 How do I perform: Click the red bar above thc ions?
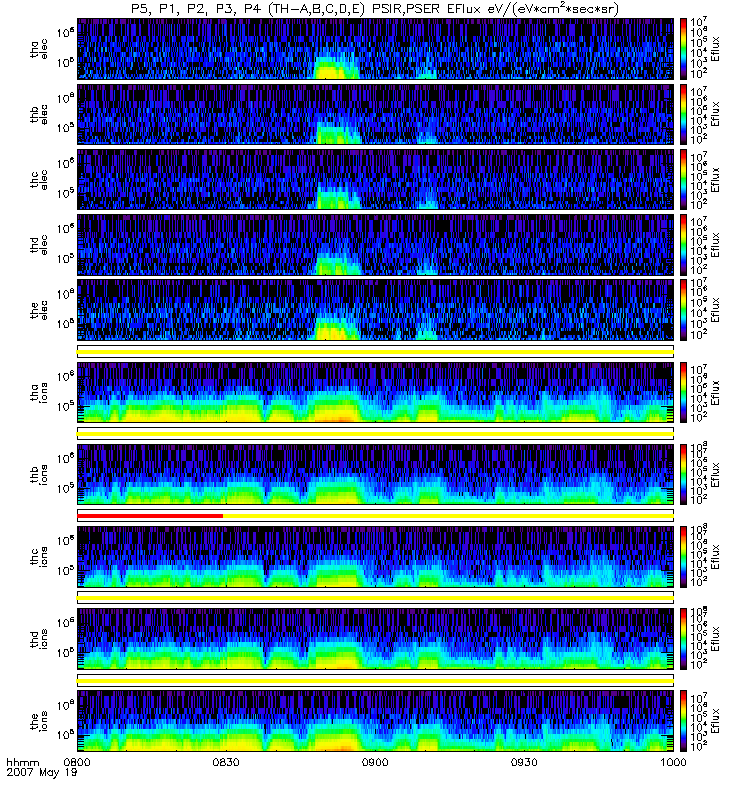click(x=150, y=515)
